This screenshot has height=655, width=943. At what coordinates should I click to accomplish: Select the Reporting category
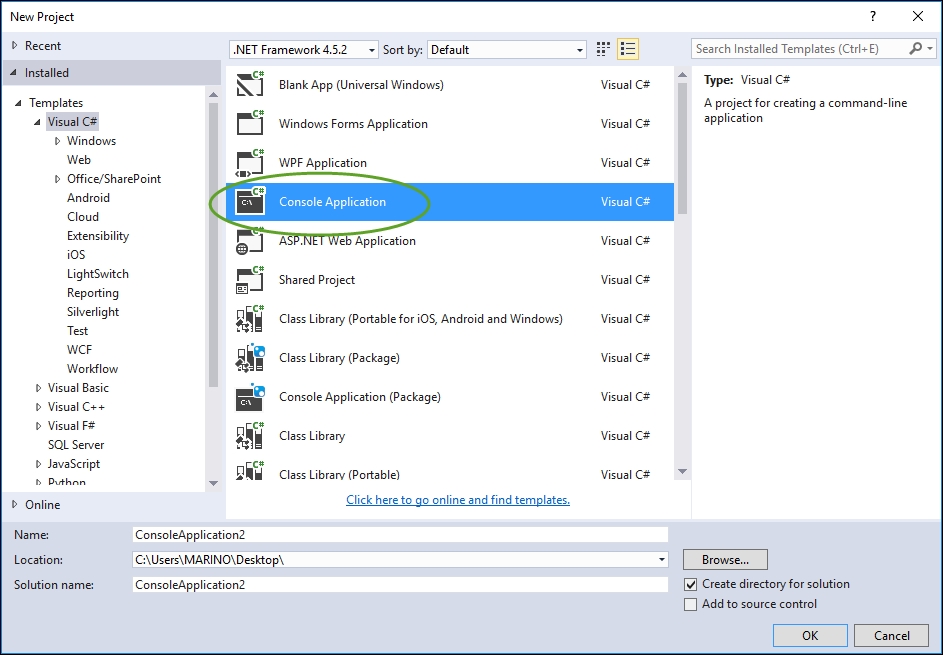pos(93,293)
